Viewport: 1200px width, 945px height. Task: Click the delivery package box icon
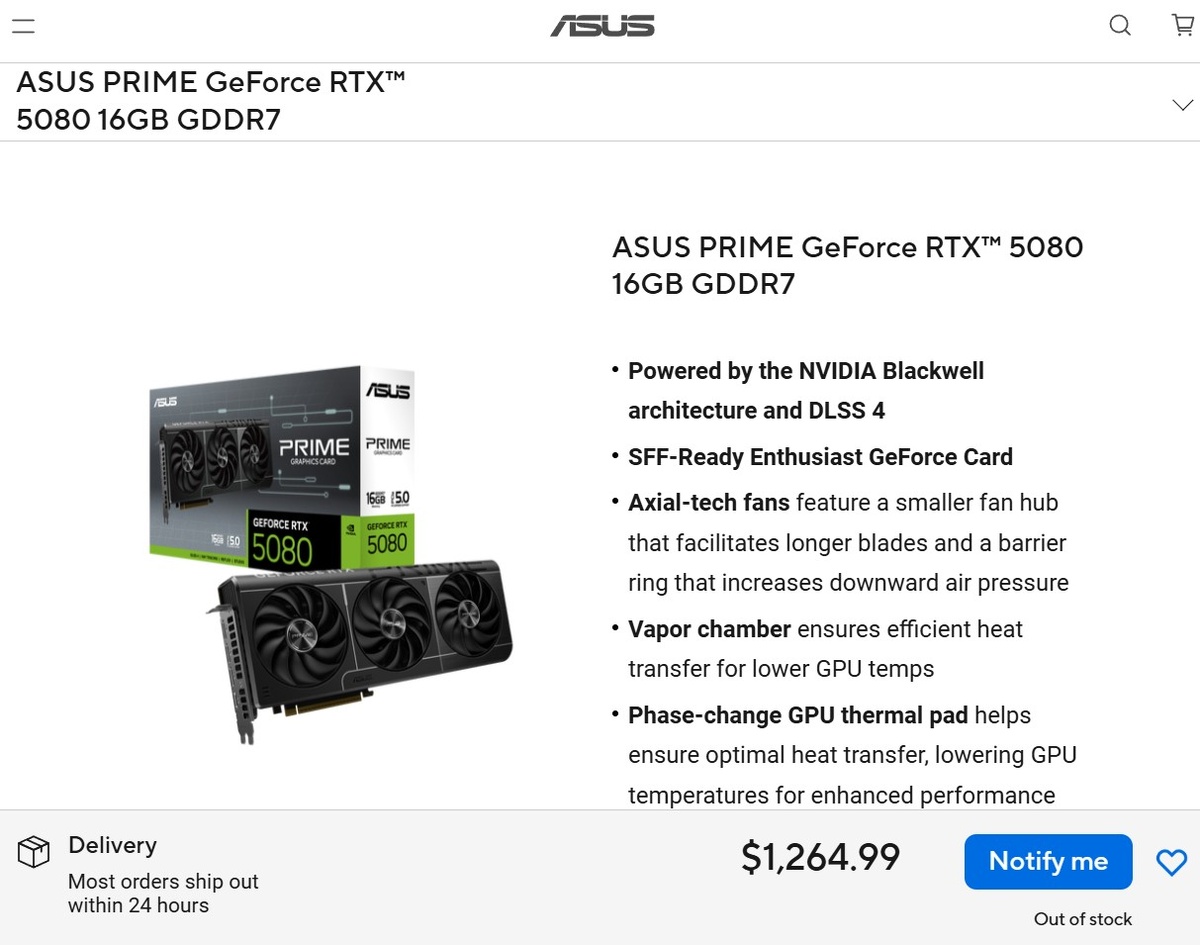click(34, 852)
